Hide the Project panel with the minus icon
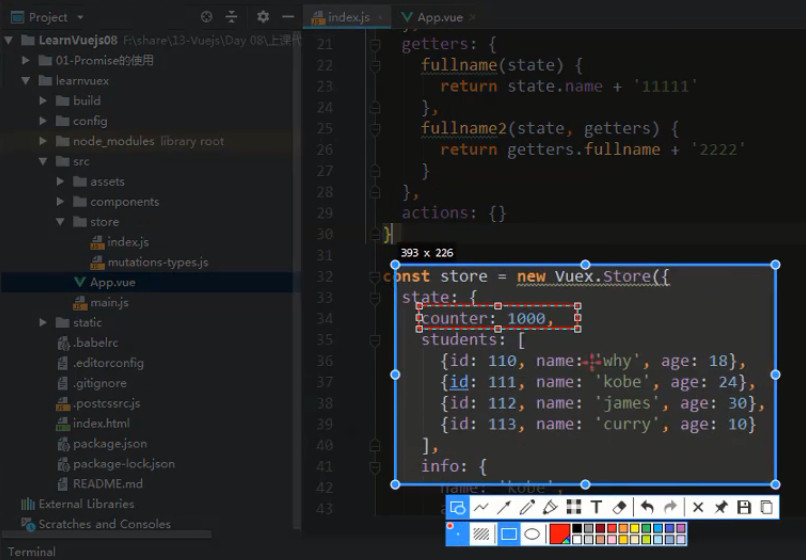 click(288, 17)
